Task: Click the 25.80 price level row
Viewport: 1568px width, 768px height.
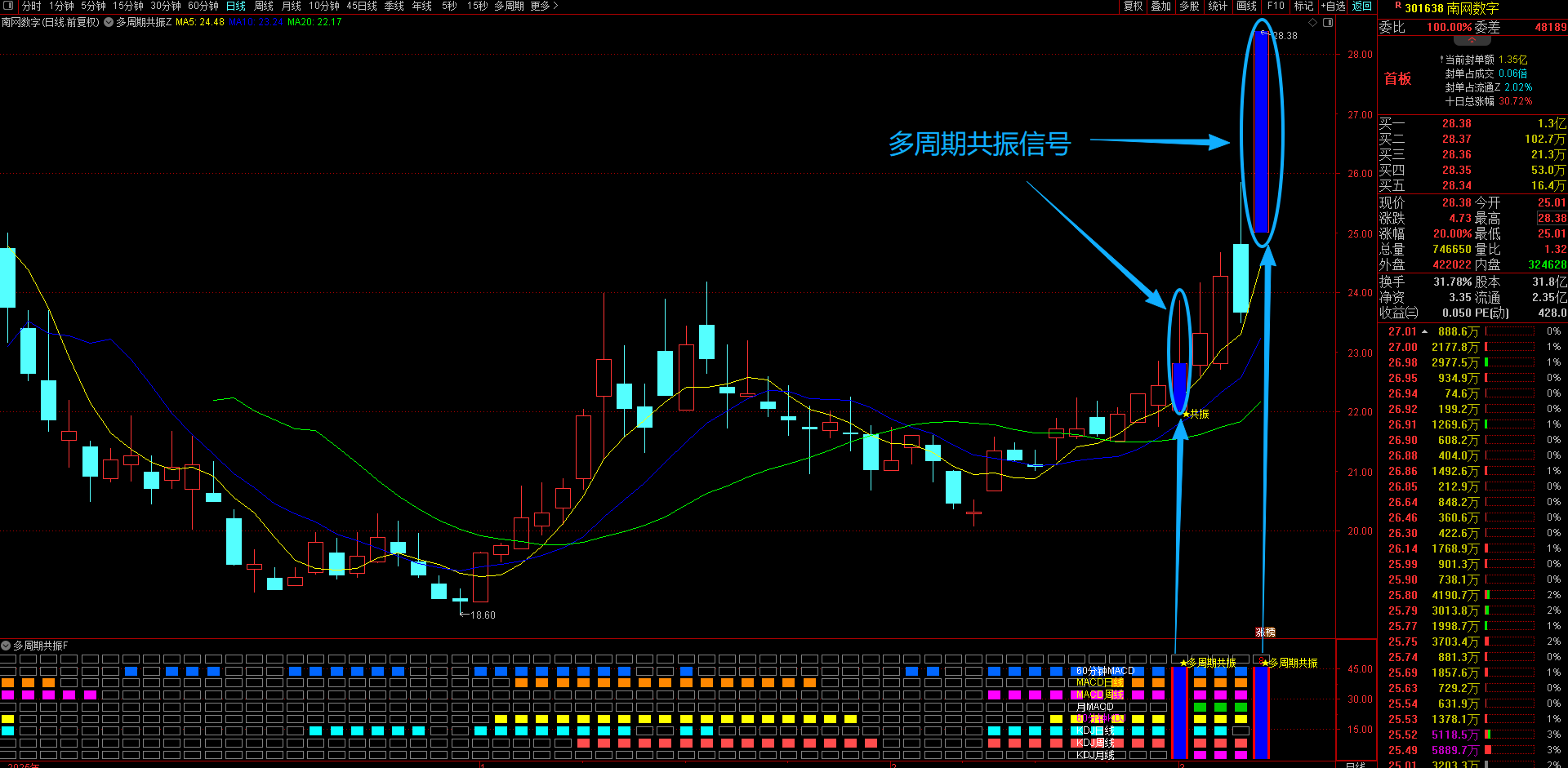Action: (1473, 595)
